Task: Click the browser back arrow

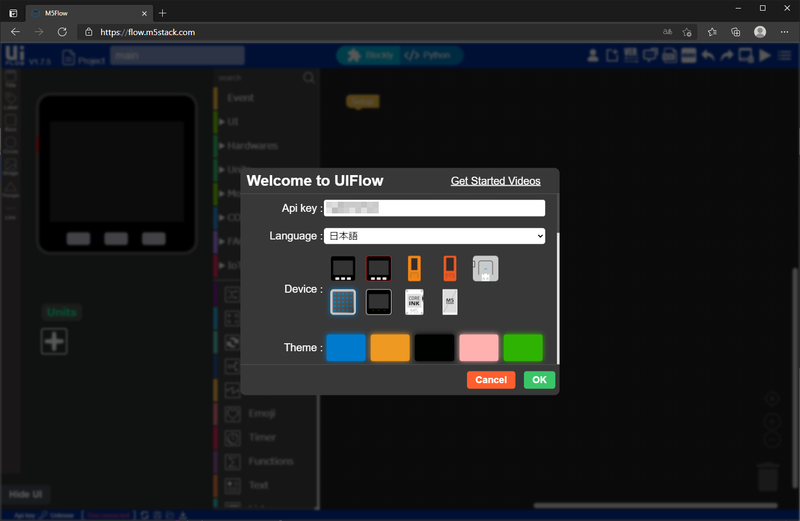Action: point(15,32)
